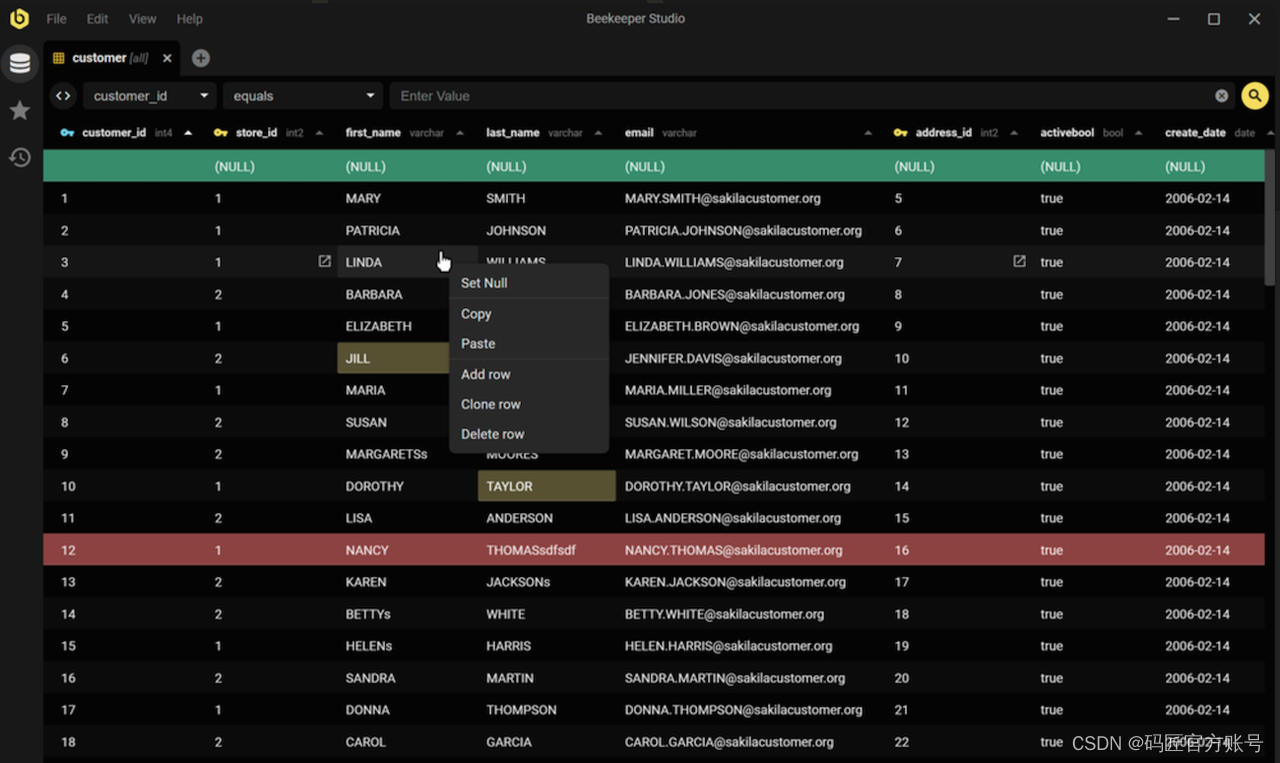Open the customer_id filter column dropdown
This screenshot has height=763, width=1280.
pos(149,96)
